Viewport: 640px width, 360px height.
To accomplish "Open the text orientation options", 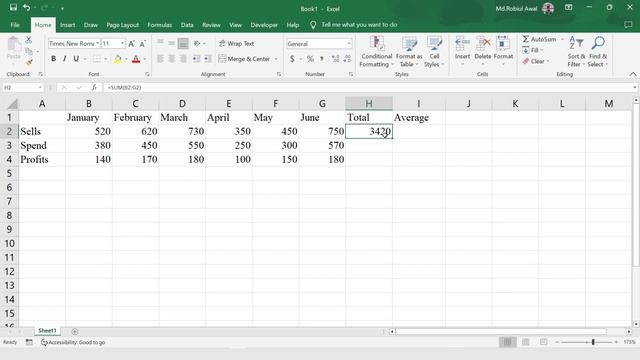I will 199,43.
